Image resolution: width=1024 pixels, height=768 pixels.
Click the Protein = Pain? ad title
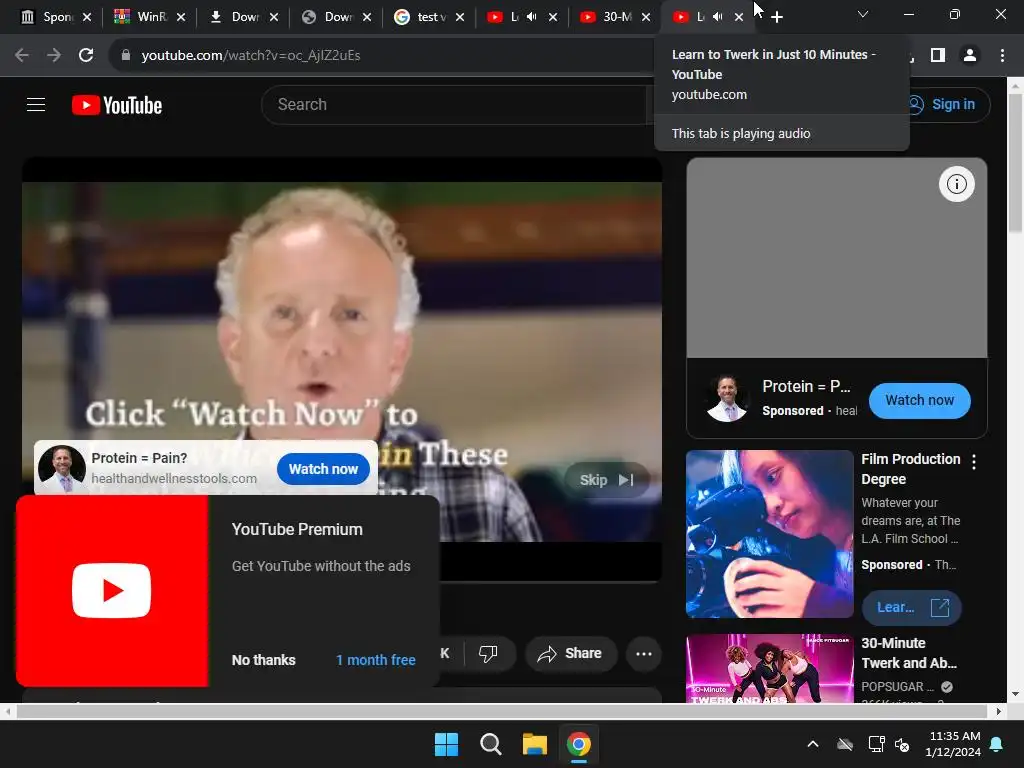(x=139, y=458)
